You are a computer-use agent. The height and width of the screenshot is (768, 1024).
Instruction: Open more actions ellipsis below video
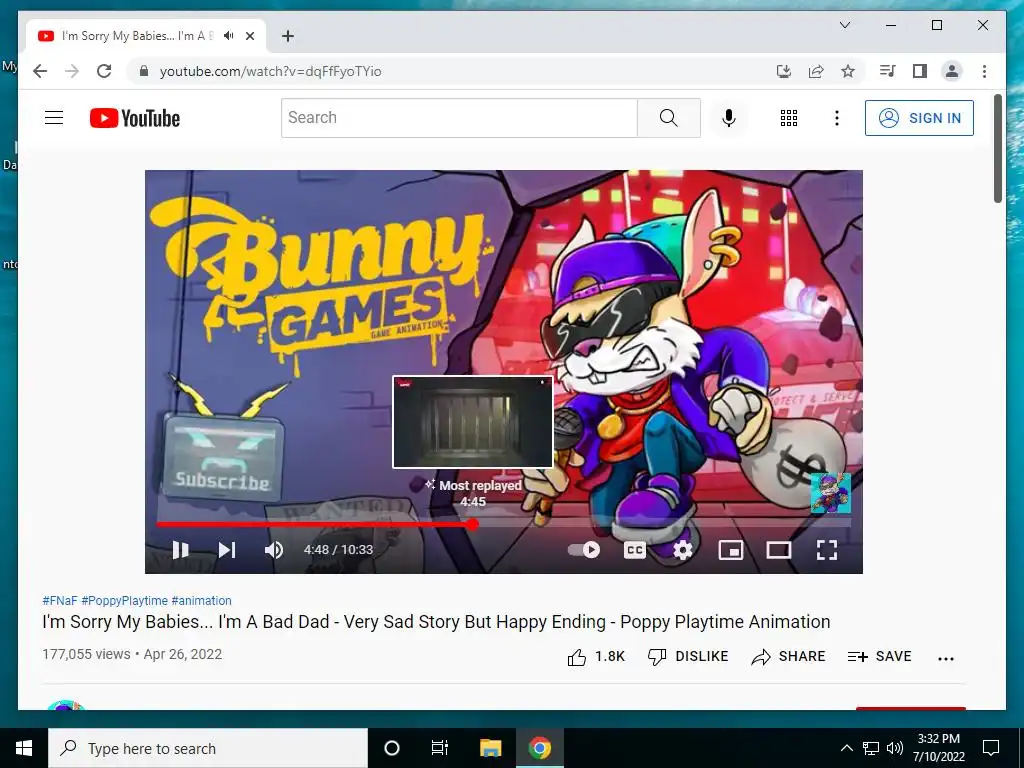[946, 658]
